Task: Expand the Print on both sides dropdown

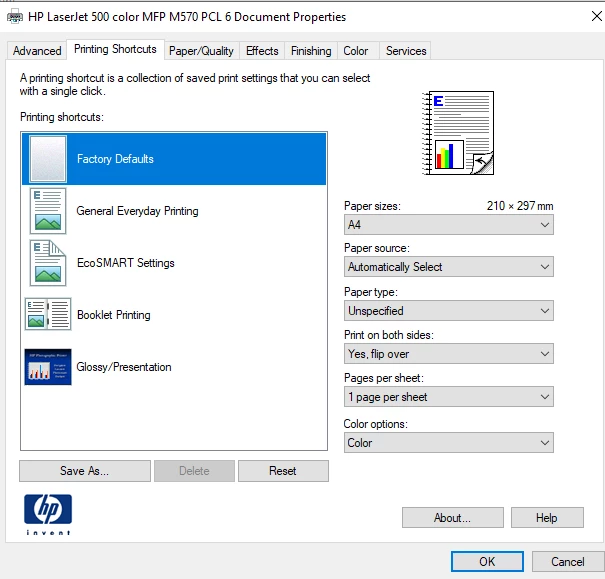Action: point(448,354)
